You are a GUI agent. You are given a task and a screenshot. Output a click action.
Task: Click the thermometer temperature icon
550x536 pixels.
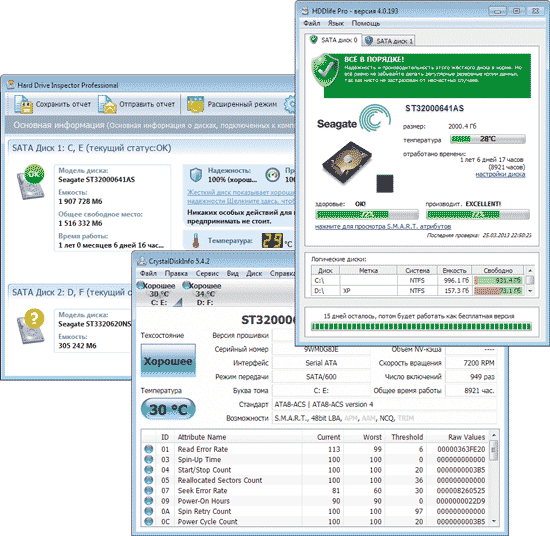point(196,241)
